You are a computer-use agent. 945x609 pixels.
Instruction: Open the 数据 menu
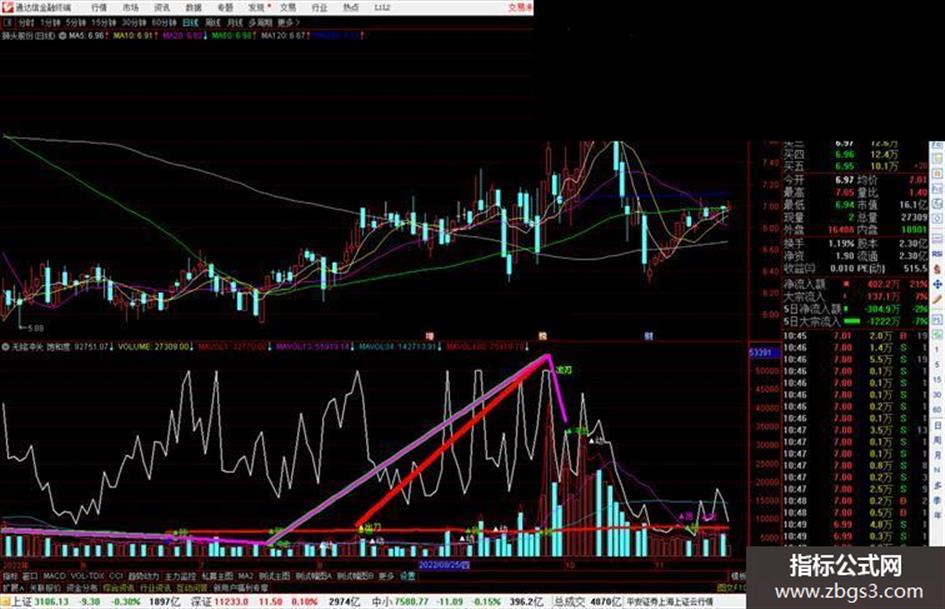coord(193,7)
